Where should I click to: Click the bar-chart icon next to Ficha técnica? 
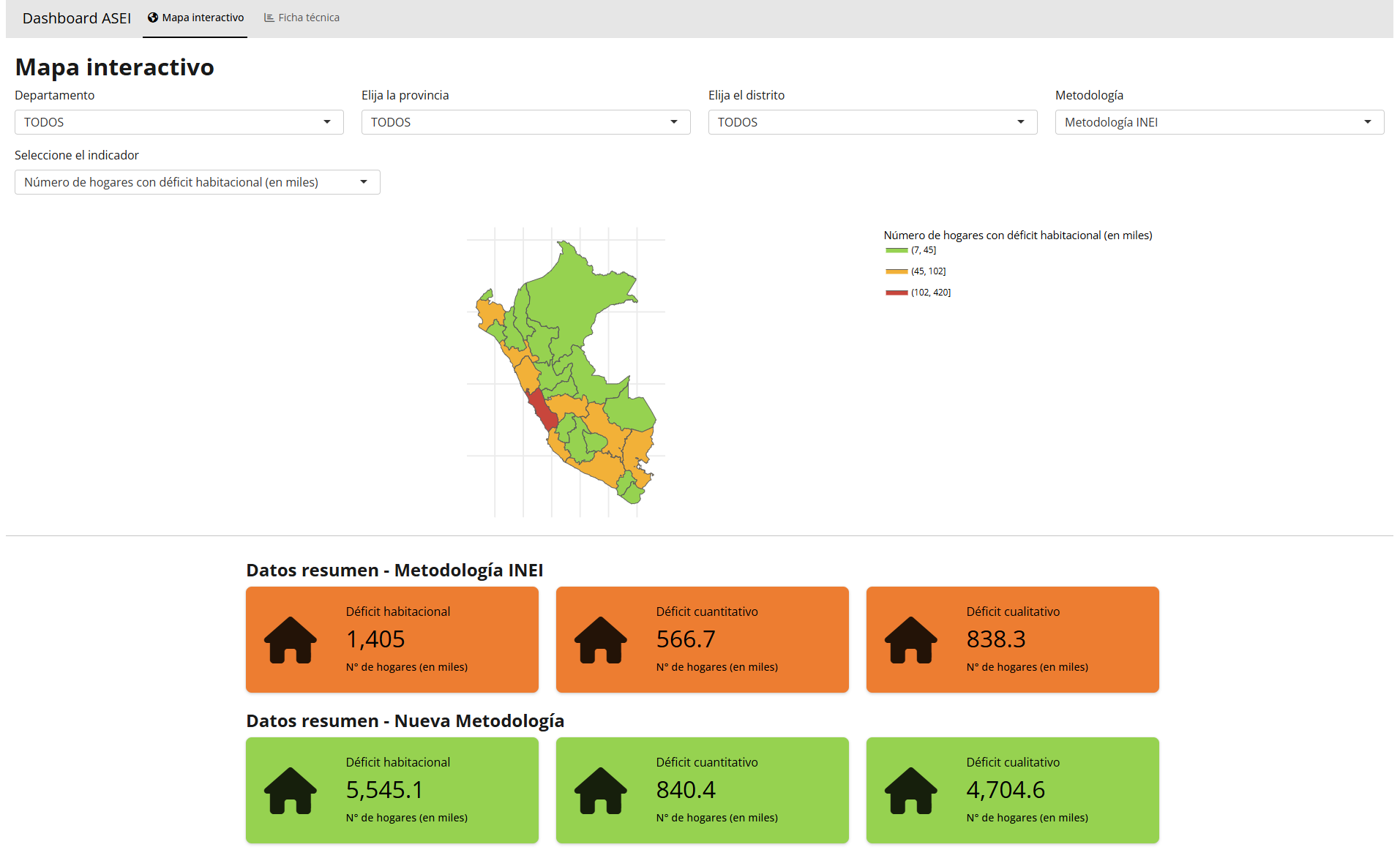(268, 17)
